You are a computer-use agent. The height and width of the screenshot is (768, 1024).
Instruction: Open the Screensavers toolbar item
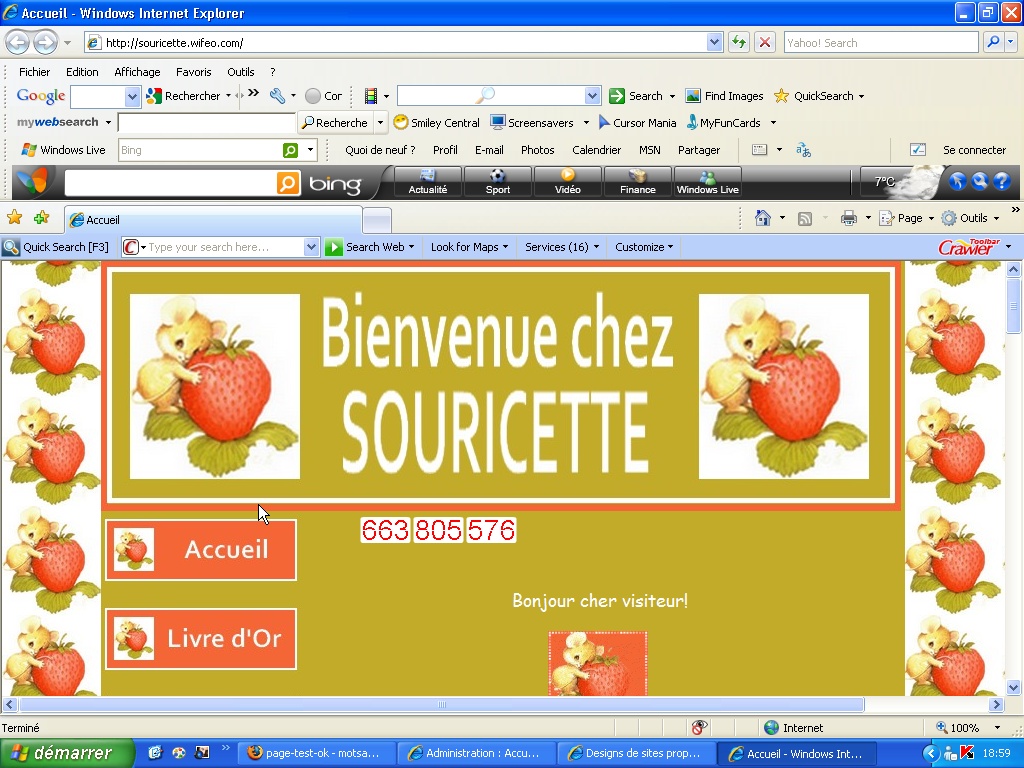coord(532,123)
